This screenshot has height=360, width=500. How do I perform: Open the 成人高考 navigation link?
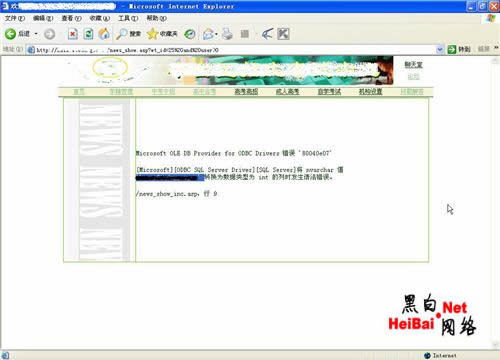click(x=287, y=91)
